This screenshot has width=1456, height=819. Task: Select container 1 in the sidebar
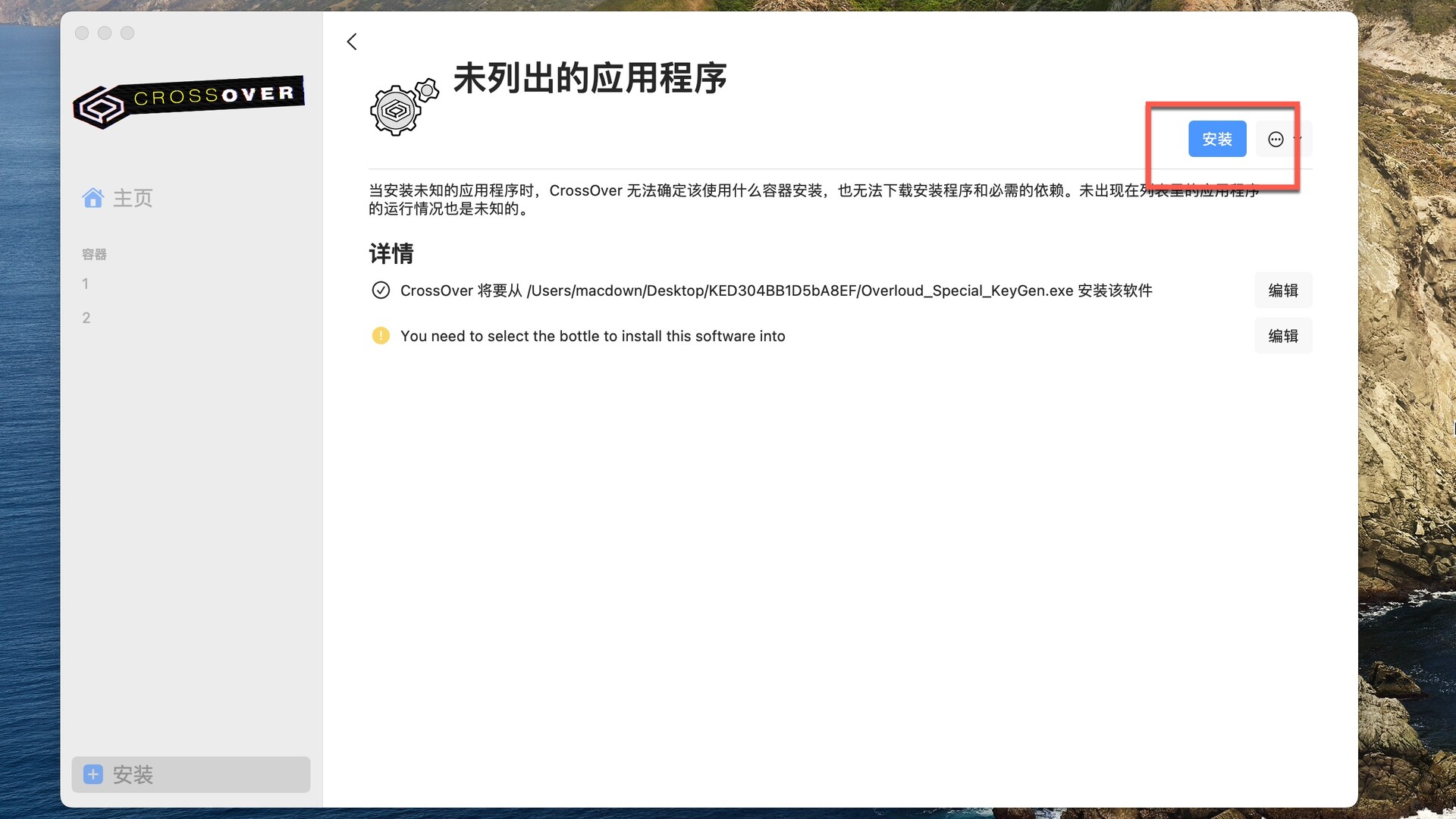85,284
